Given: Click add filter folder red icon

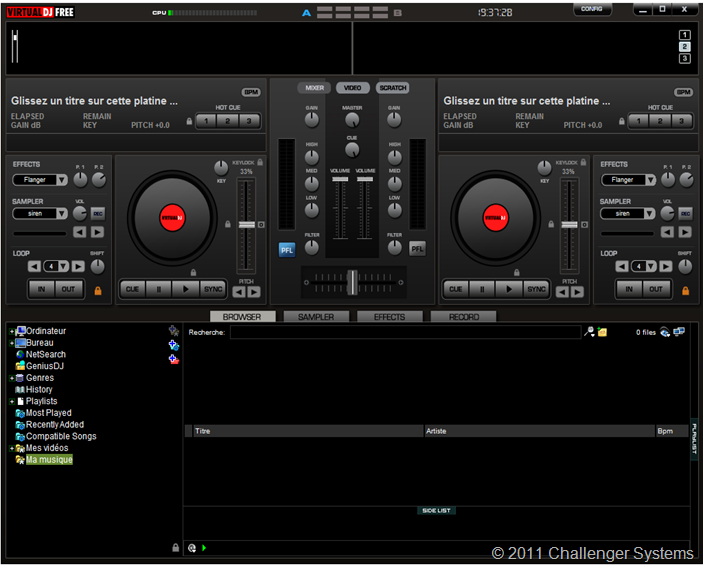Looking at the screenshot, I should pos(174,359).
